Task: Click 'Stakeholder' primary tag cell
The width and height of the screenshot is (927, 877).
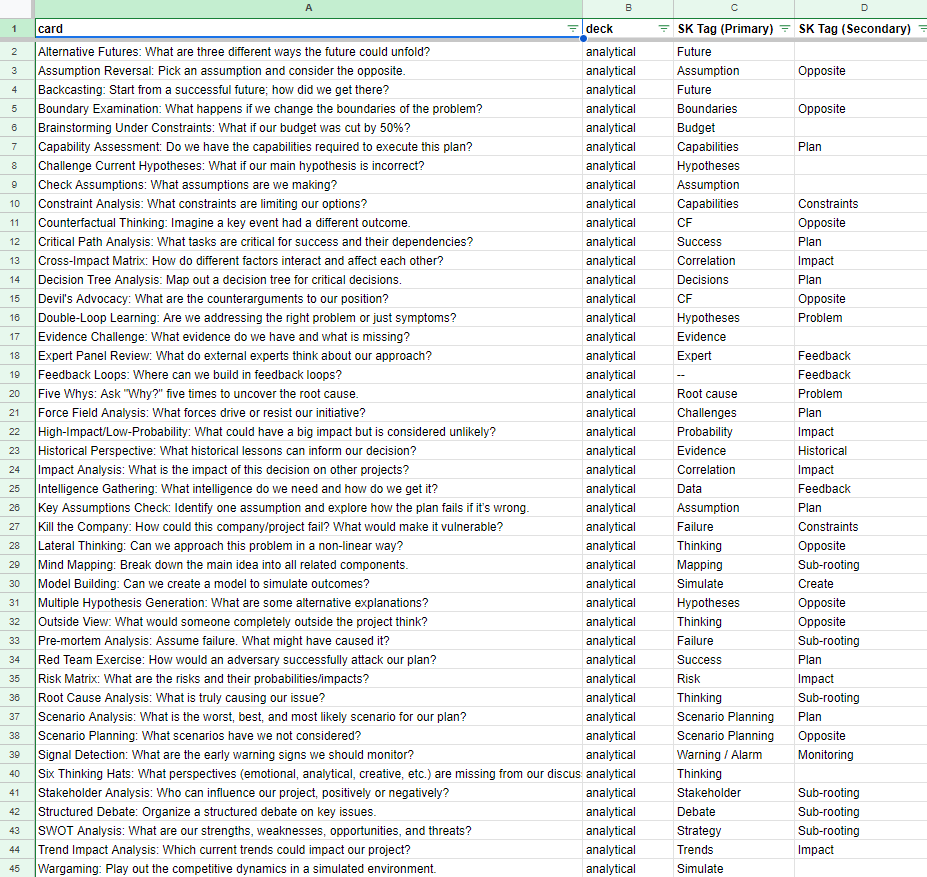Action: pos(734,792)
